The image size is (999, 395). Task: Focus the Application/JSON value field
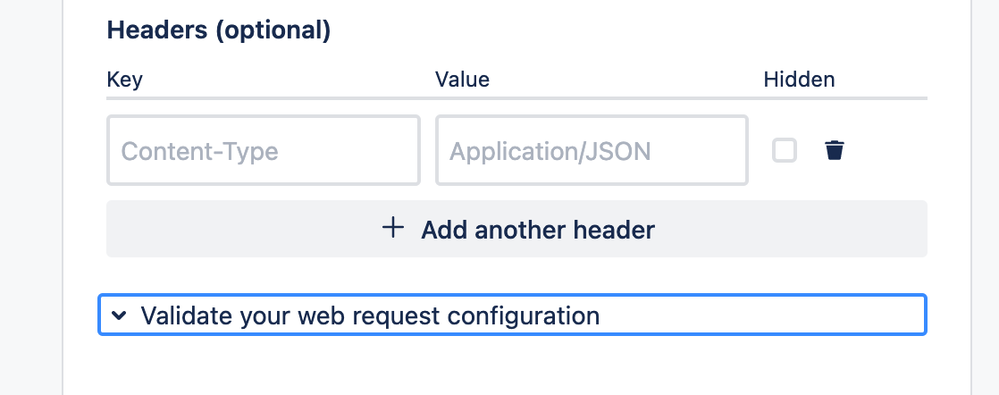click(592, 150)
